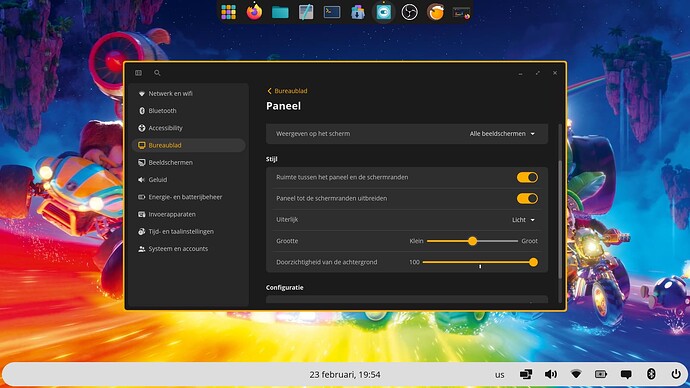Open Systeem en accounts settings
The image size is (690, 388).
189,249
